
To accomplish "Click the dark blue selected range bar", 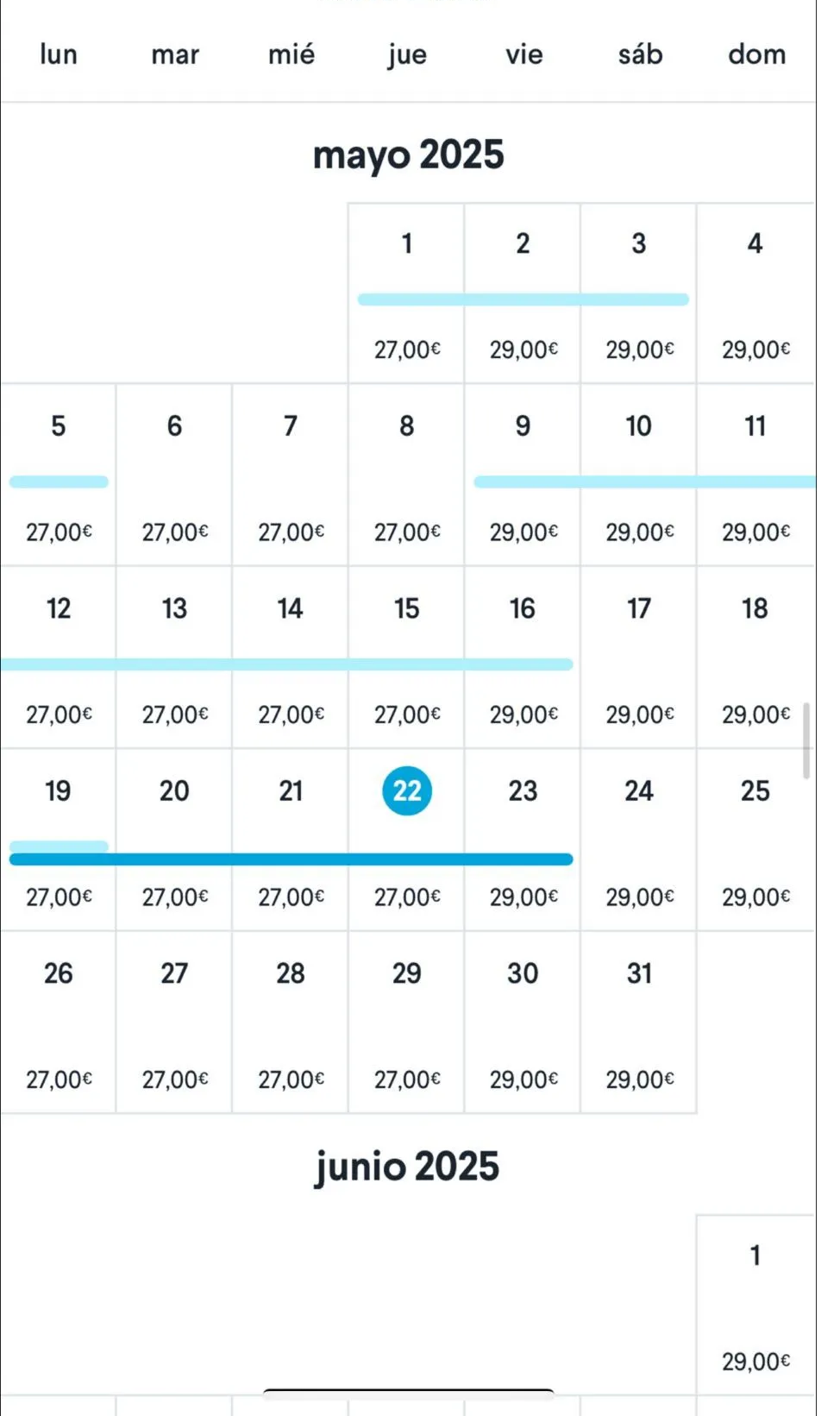I will [291, 859].
